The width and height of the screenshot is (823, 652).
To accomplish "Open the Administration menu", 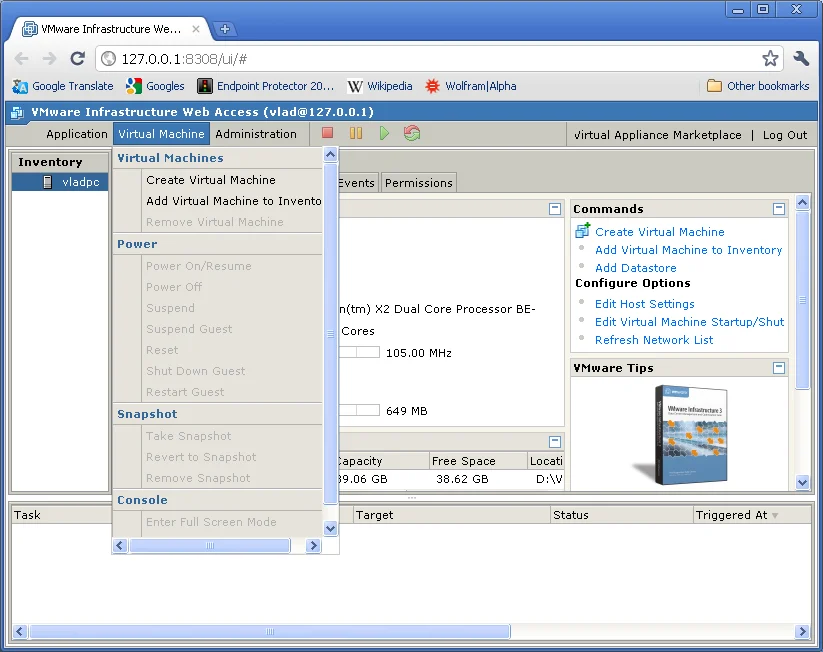I will [x=256, y=134].
